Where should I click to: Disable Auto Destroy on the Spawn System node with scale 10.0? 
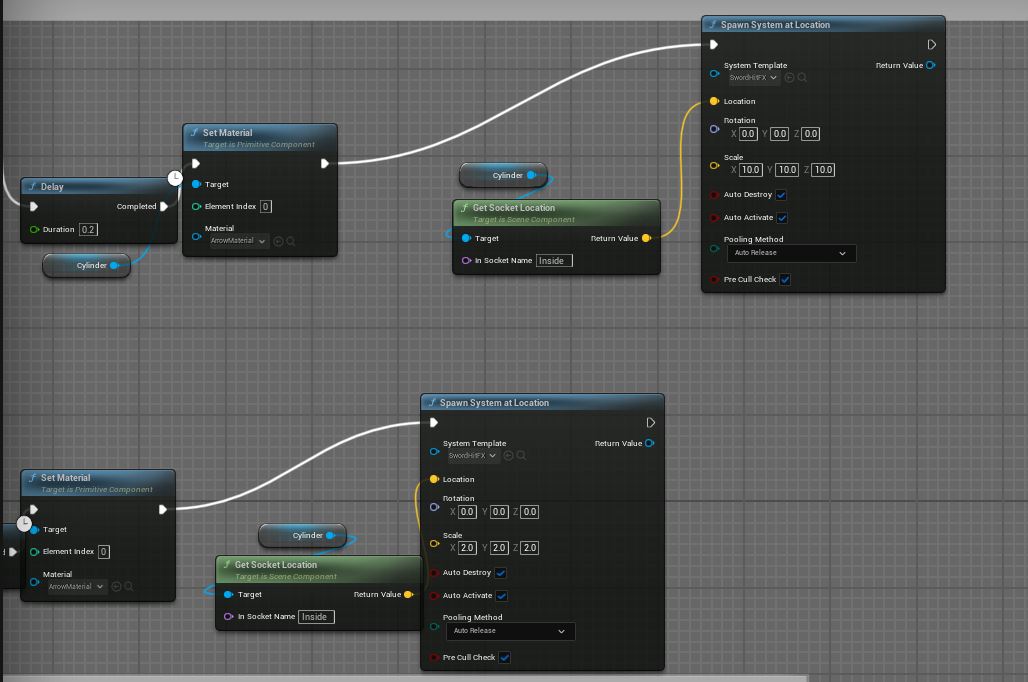781,195
